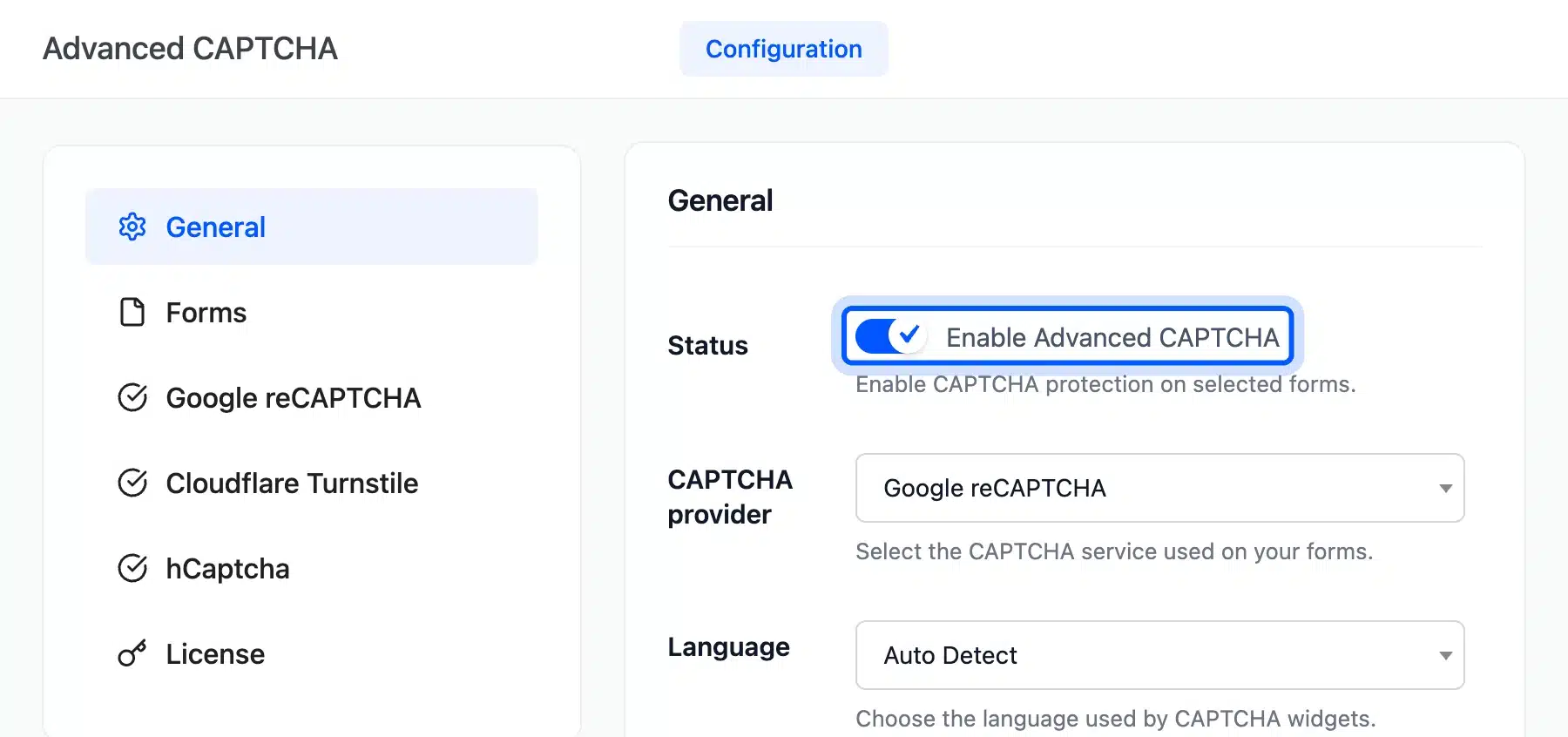Click the checkmark icon beside Cloudflare Turnstile

pyautogui.click(x=132, y=483)
